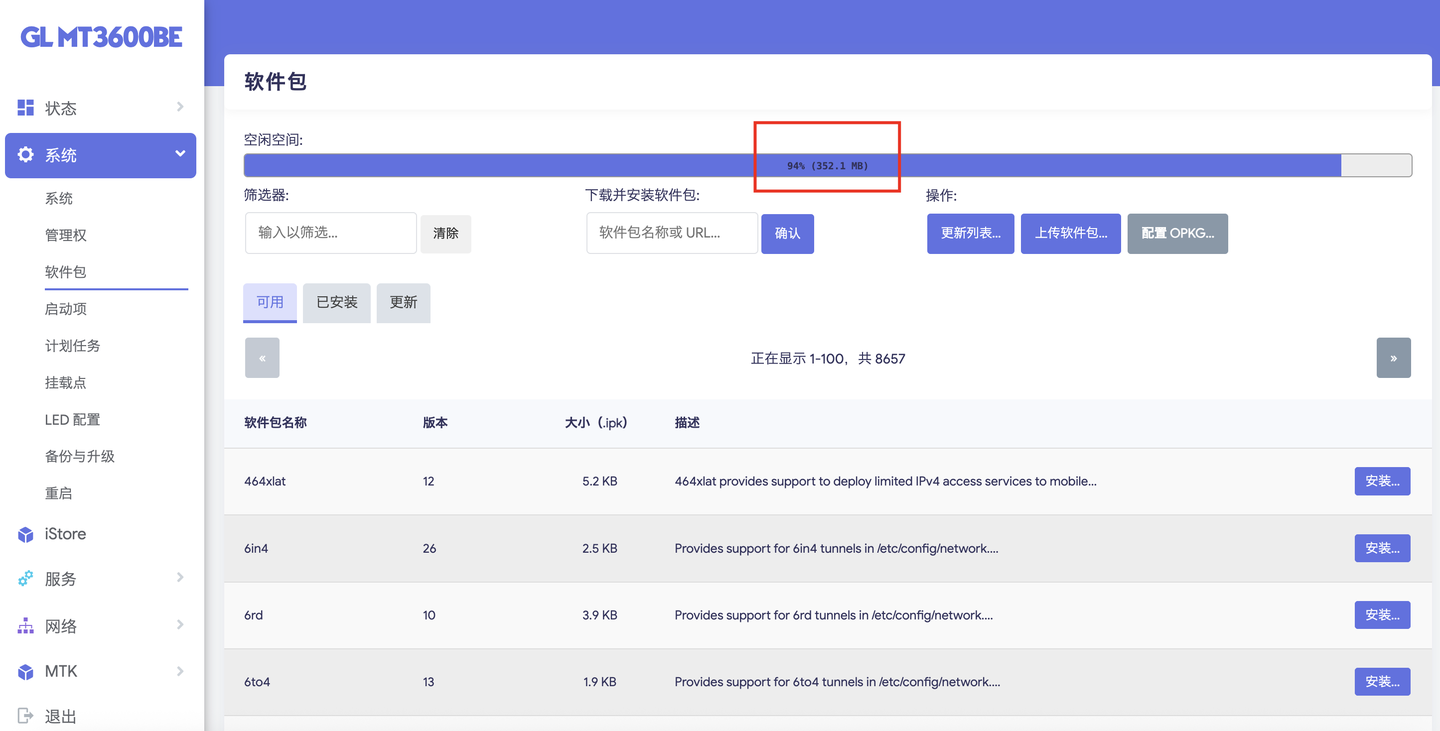Viewport: 1440px width, 731px height.
Task: Open the 管理权 submenu item
Action: pyautogui.click(x=66, y=235)
